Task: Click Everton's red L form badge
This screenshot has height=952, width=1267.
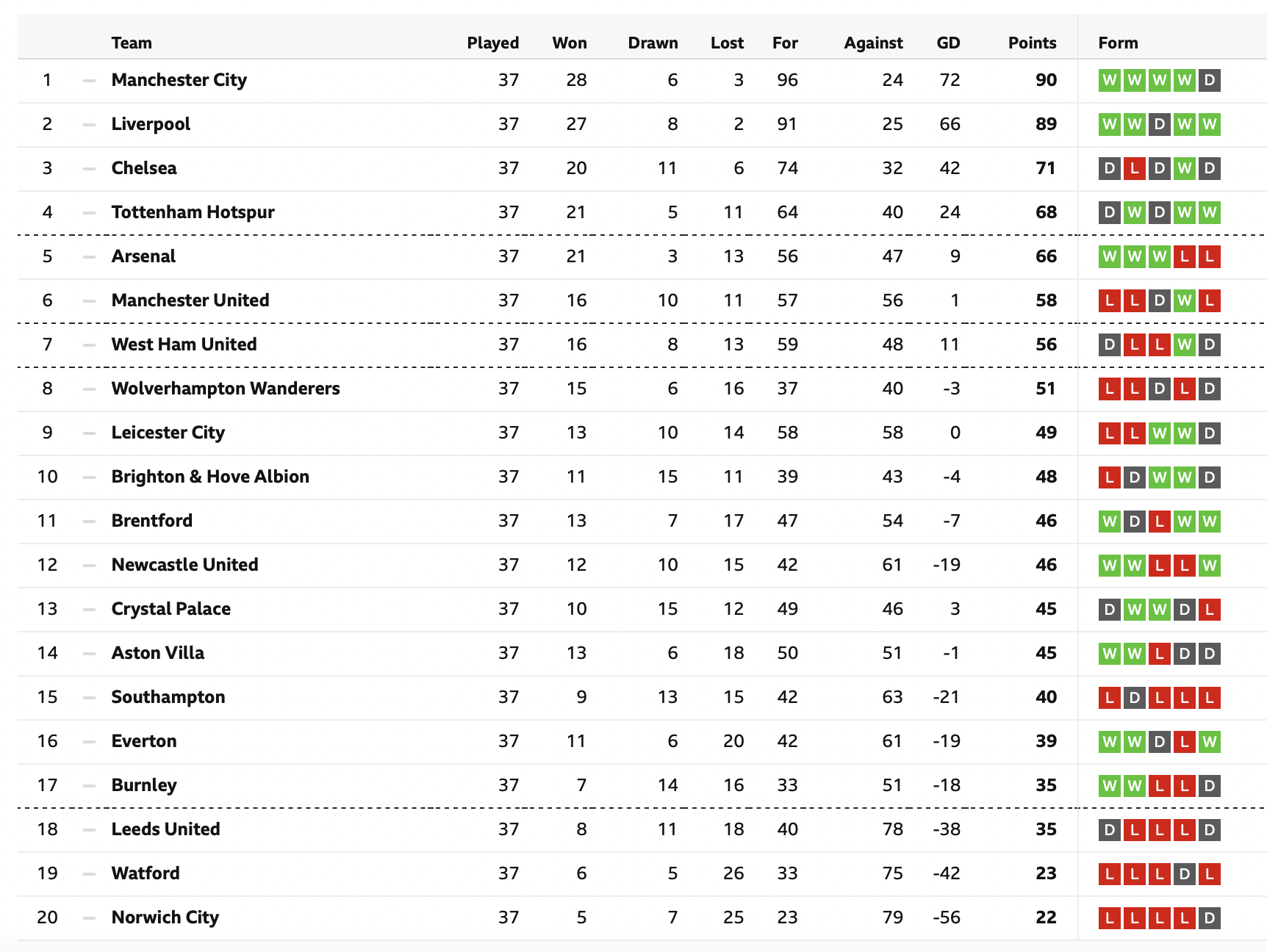Action: pyautogui.click(x=1185, y=741)
